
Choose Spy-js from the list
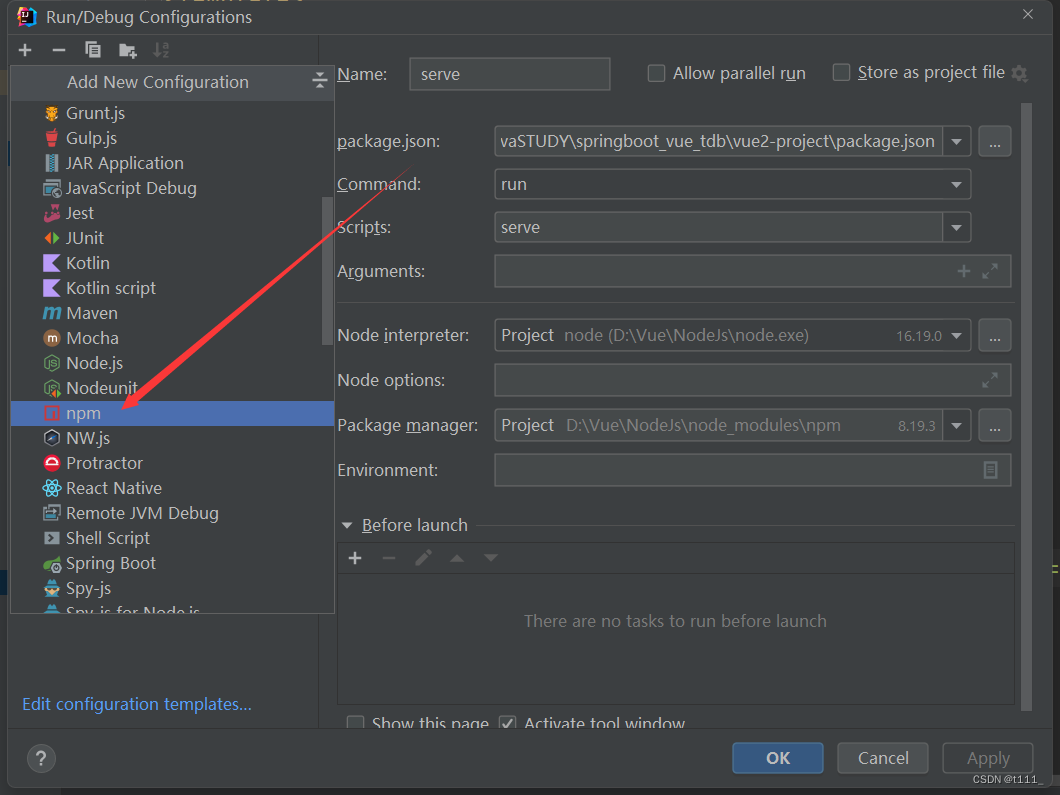click(172, 588)
